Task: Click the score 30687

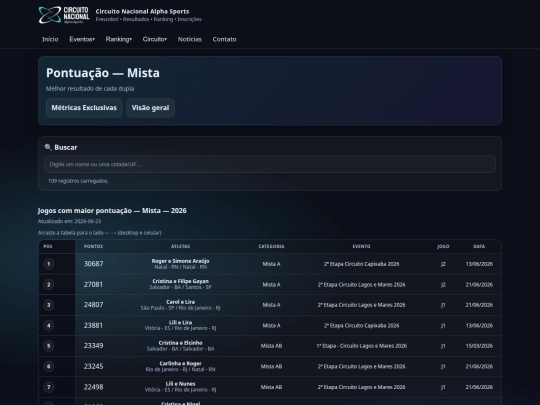Action: pos(93,264)
